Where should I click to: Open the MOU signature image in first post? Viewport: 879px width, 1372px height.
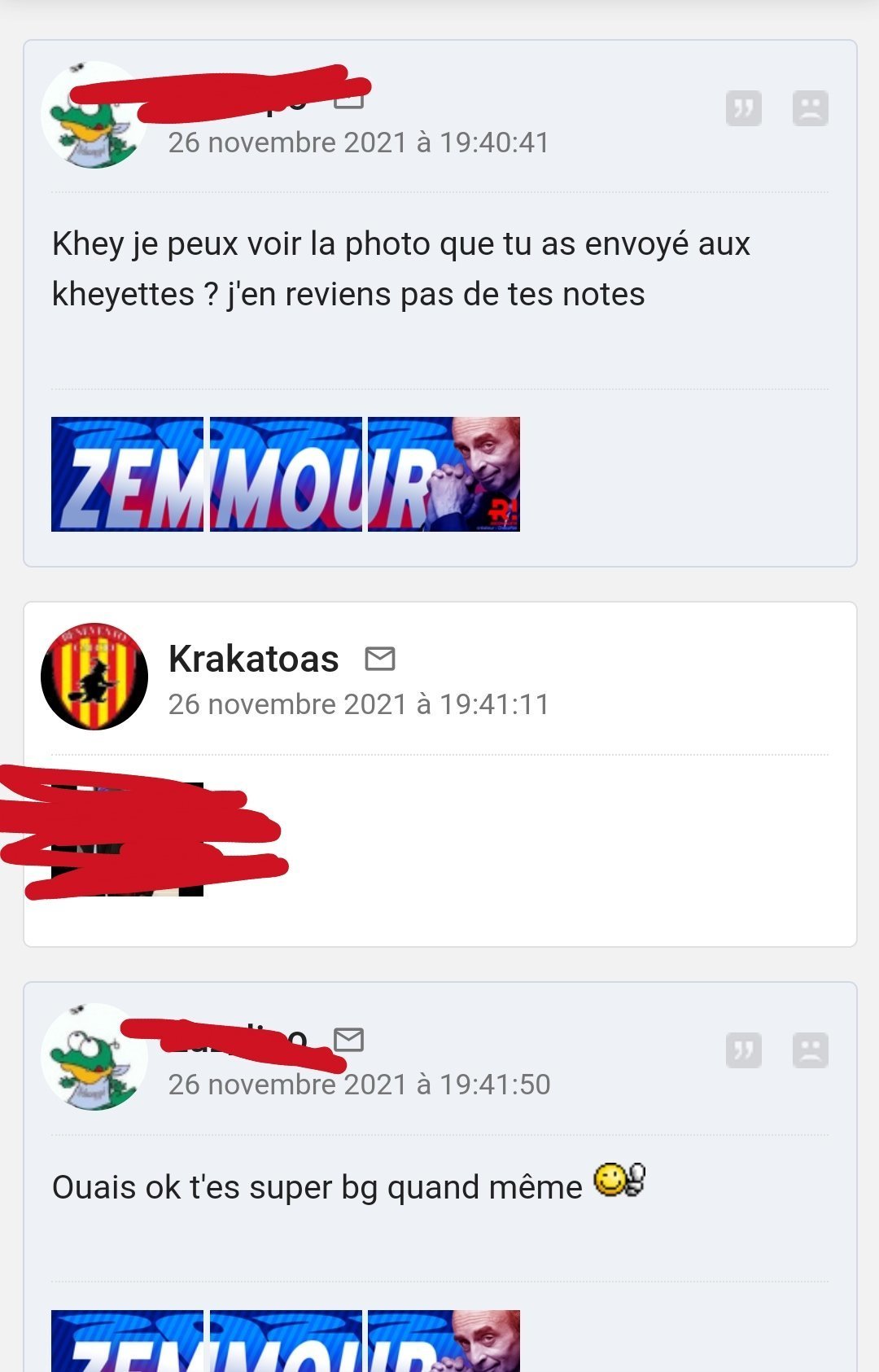pyautogui.click(x=286, y=475)
